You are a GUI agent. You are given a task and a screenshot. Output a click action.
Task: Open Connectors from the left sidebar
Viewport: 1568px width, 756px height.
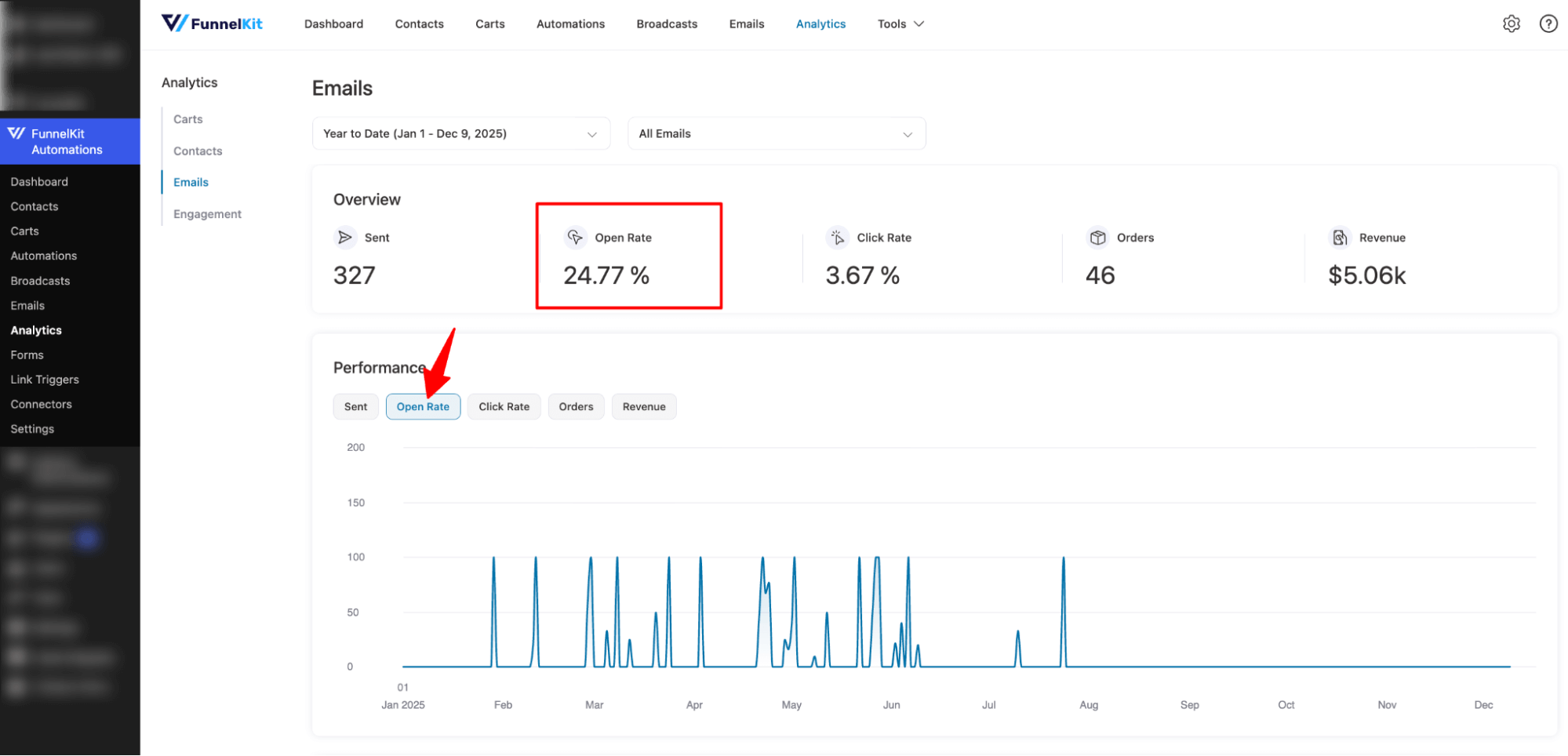pos(41,404)
